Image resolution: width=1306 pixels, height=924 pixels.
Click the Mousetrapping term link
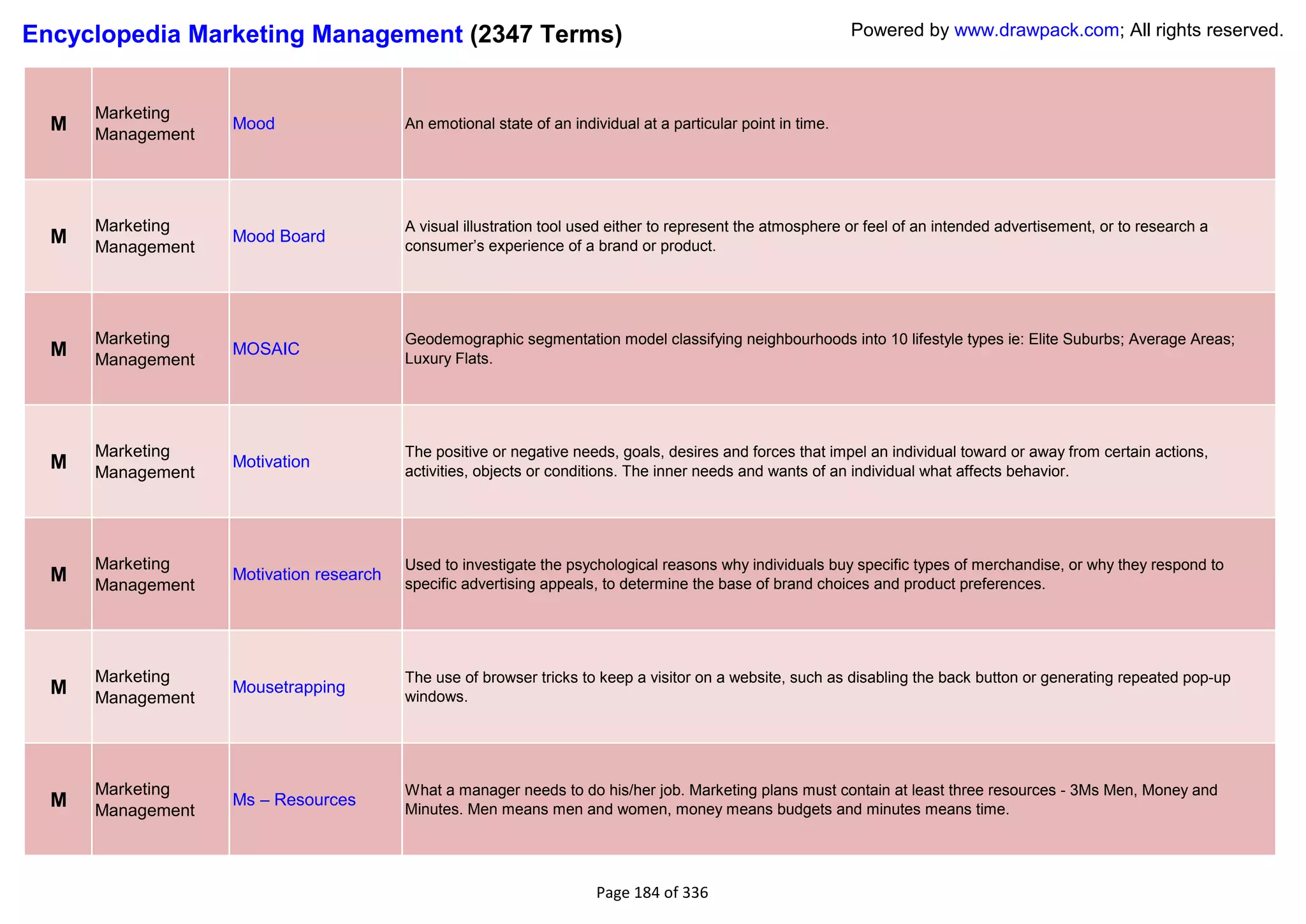pos(289,687)
